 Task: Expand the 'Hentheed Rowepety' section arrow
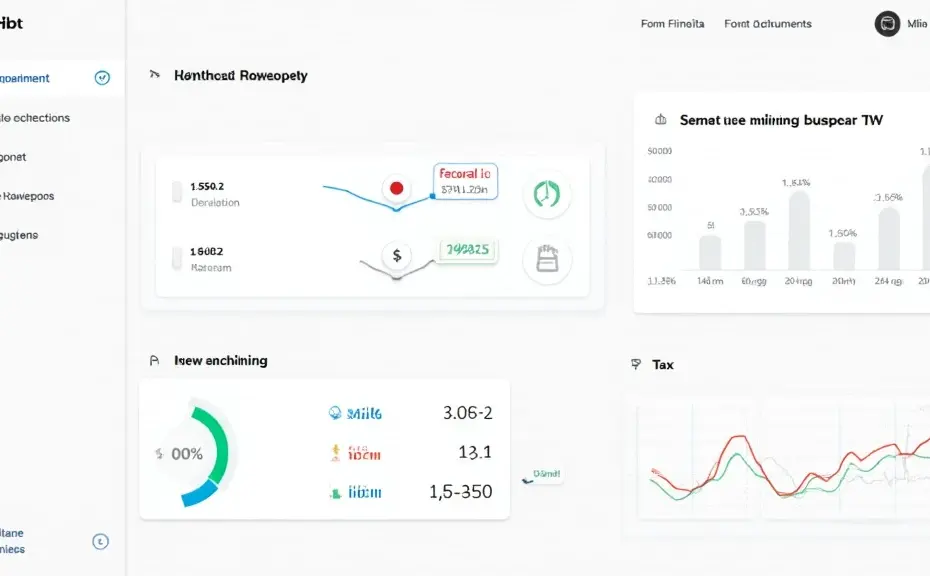[154, 75]
